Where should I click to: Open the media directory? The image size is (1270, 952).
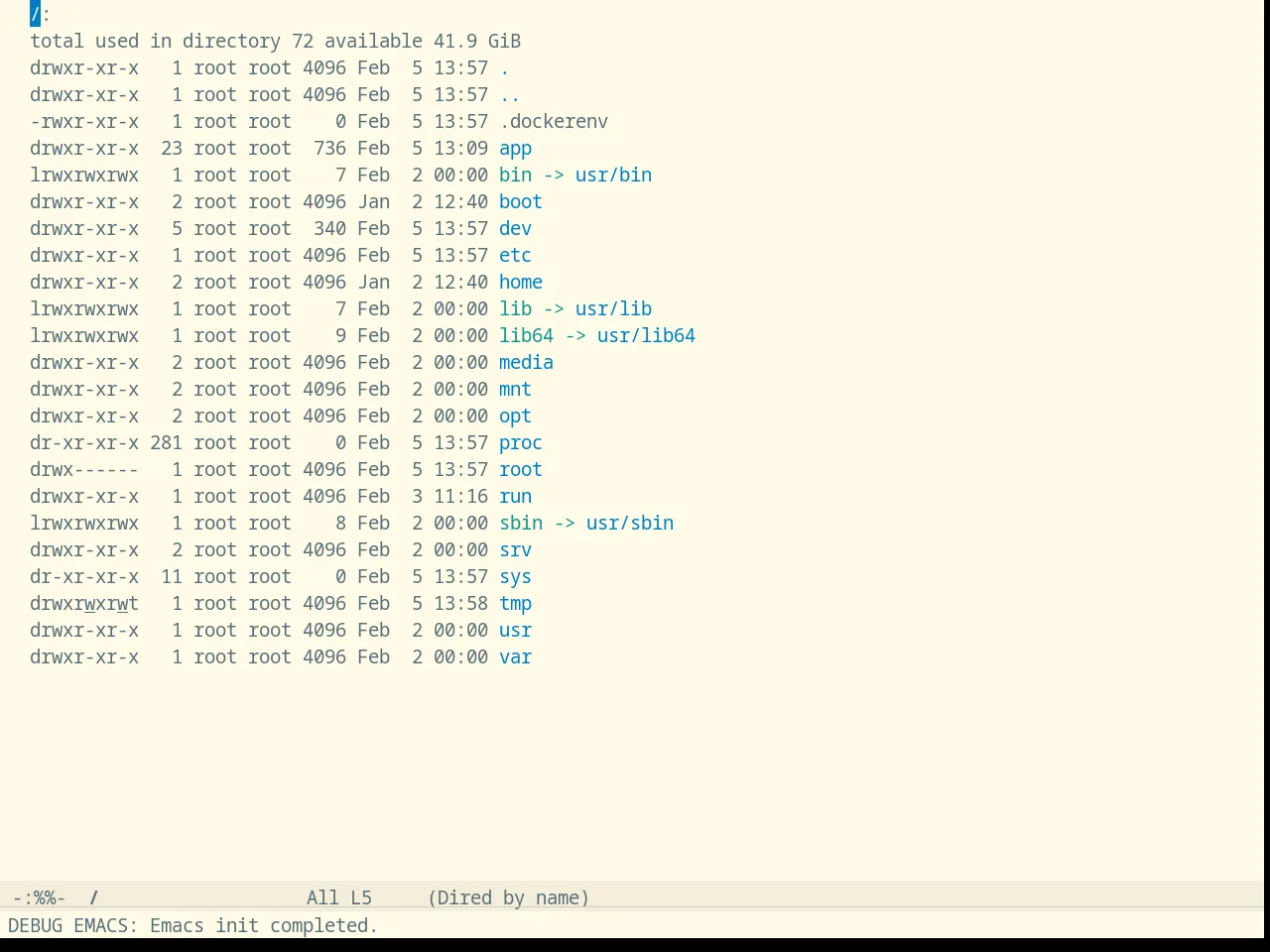point(526,363)
